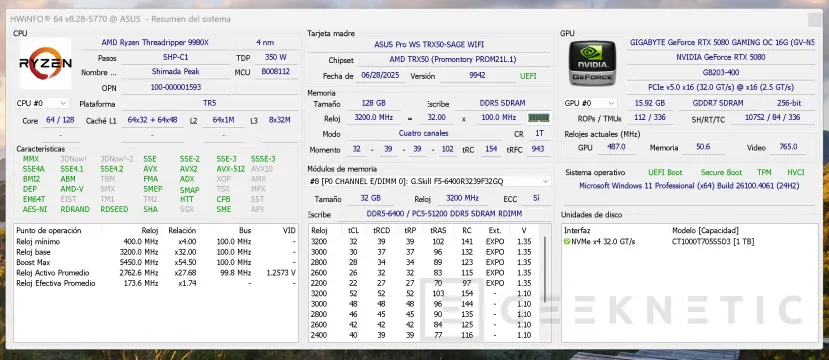
Task: Click the B008112 MCU value
Action: tap(275, 72)
